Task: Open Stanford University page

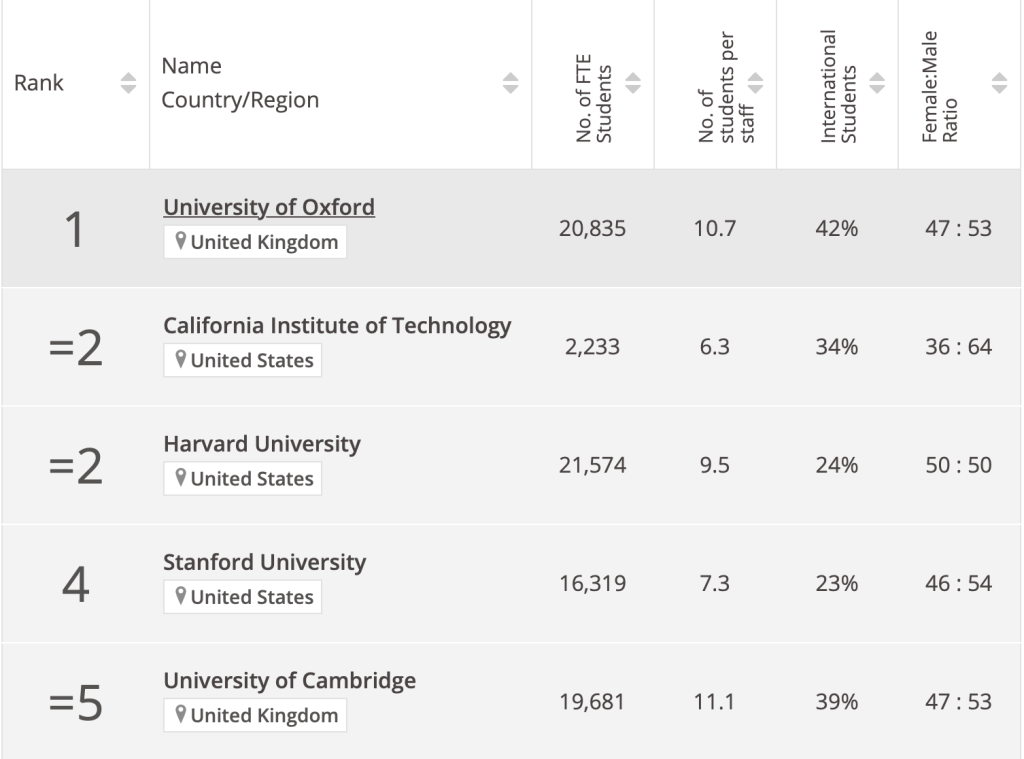Action: [264, 562]
